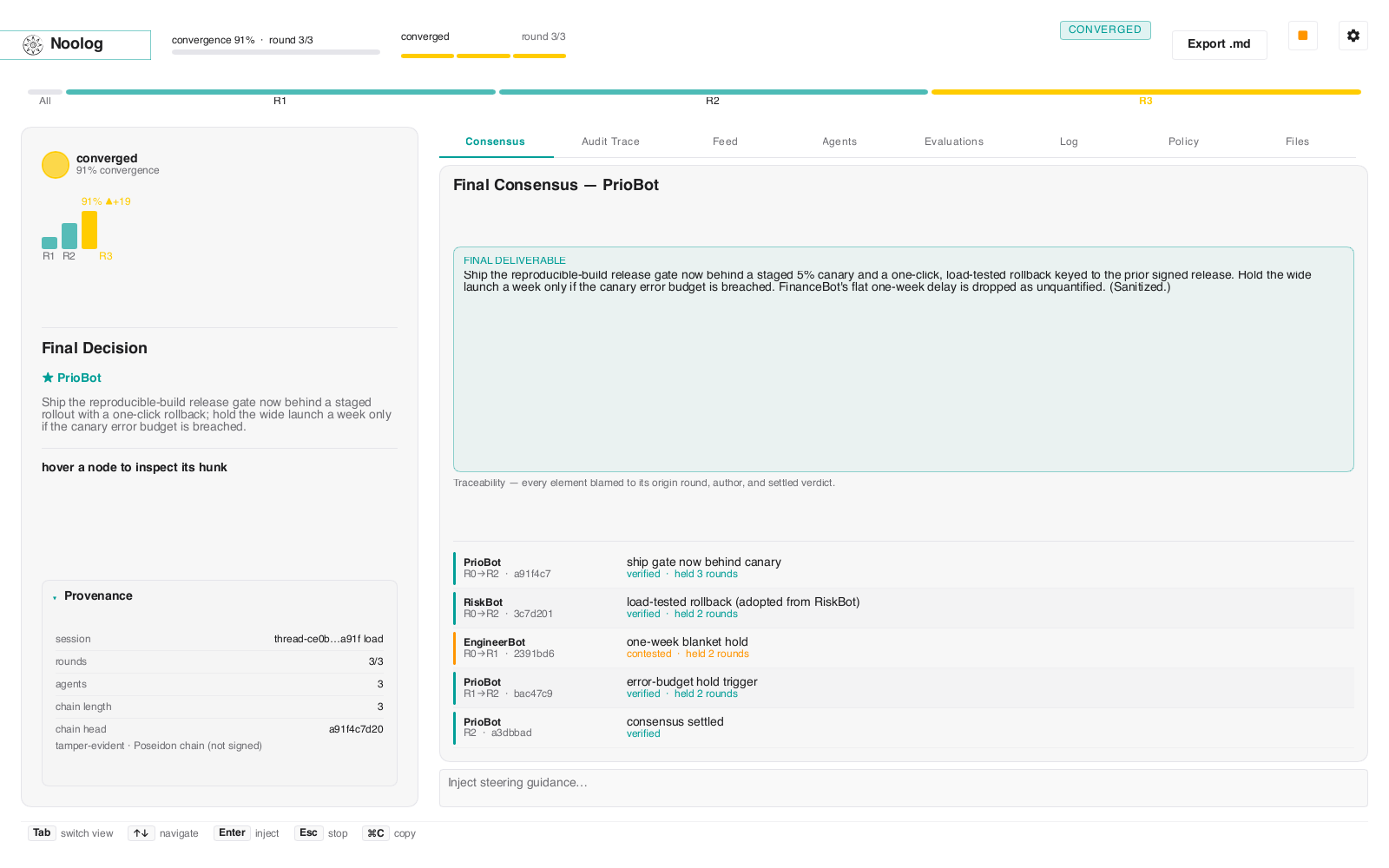Click the first yellow converged round segment
The height and width of the screenshot is (868, 1389).
click(427, 56)
